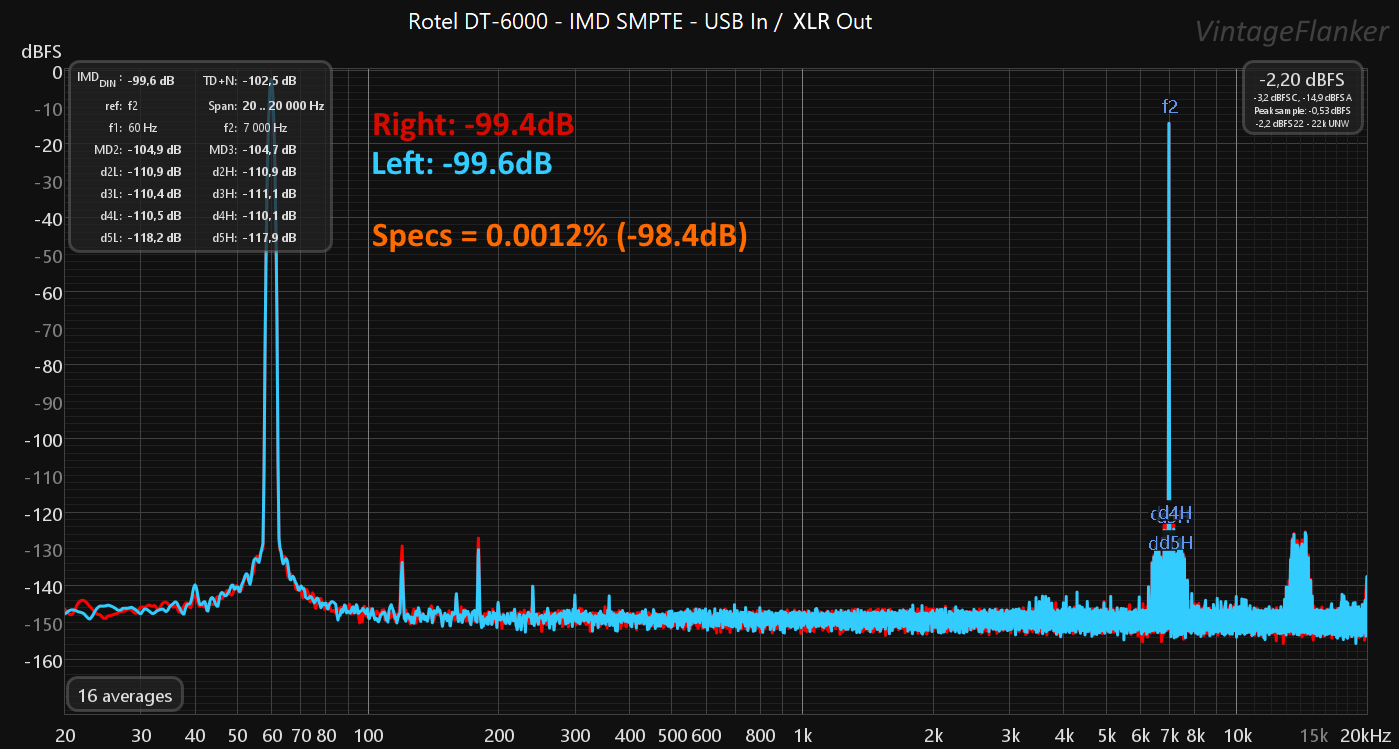Click the "-120" label on the dBFS axis
The width and height of the screenshot is (1399, 749).
pos(44,514)
